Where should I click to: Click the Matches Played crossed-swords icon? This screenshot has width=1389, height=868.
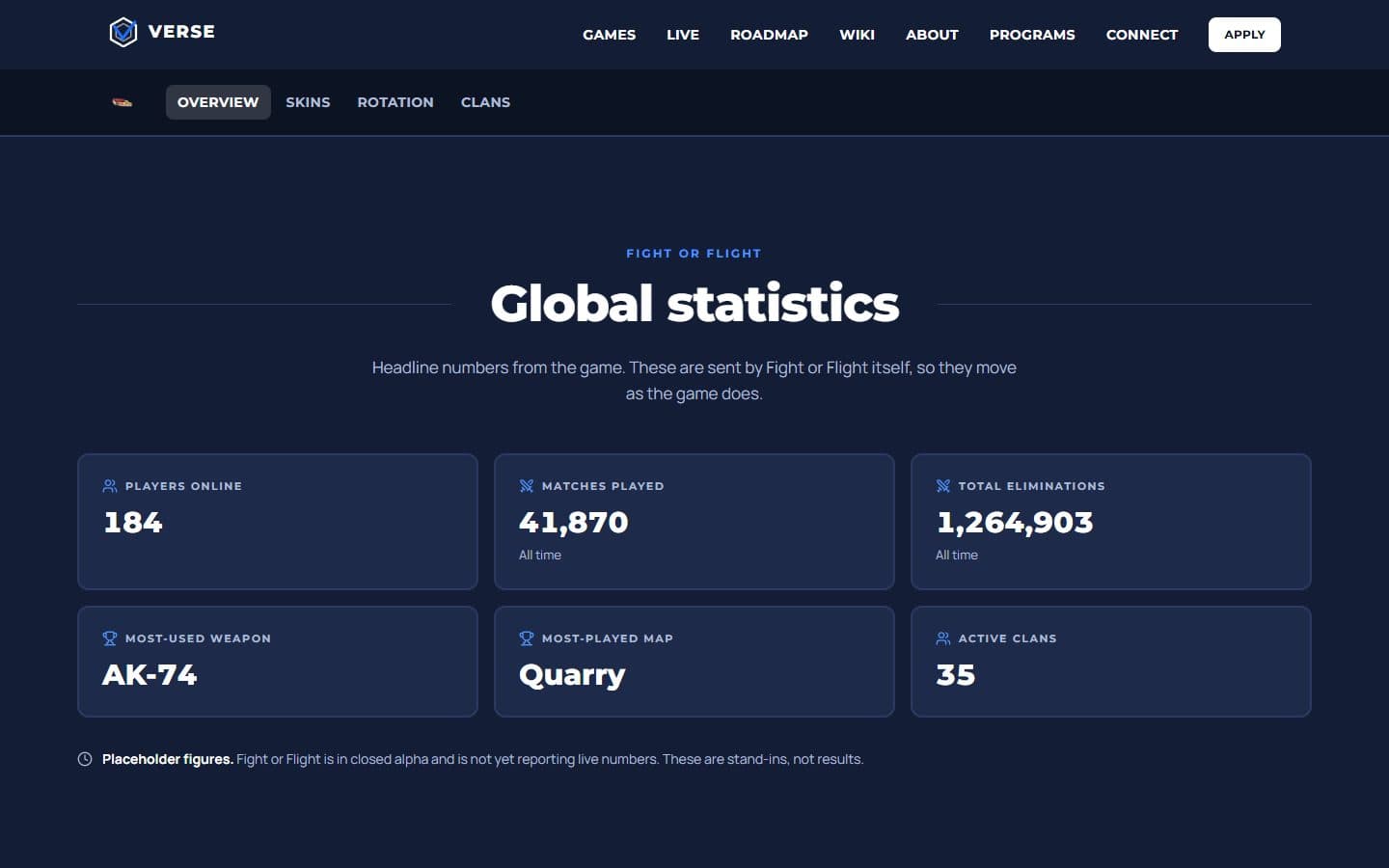(x=527, y=486)
